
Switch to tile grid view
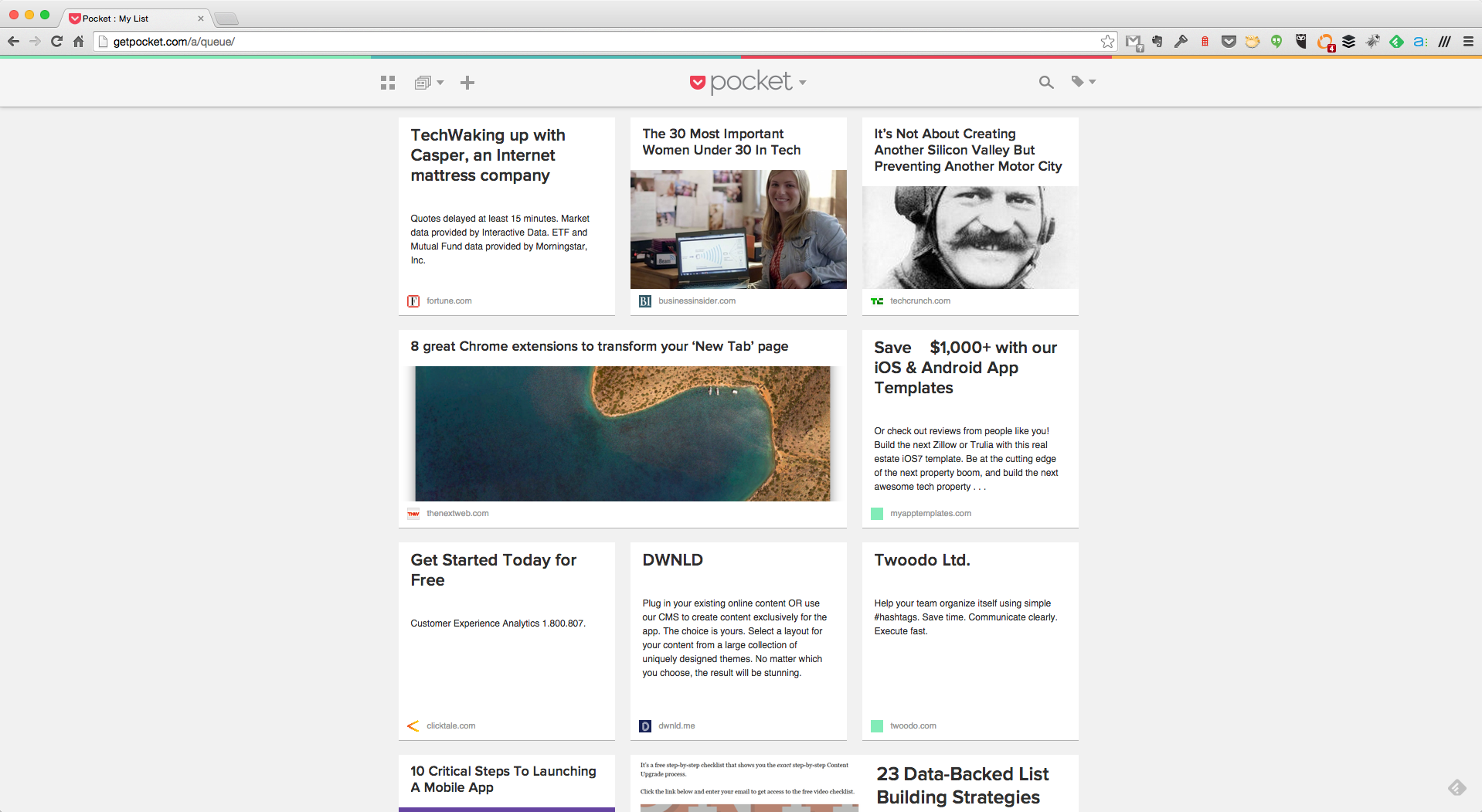tap(388, 83)
